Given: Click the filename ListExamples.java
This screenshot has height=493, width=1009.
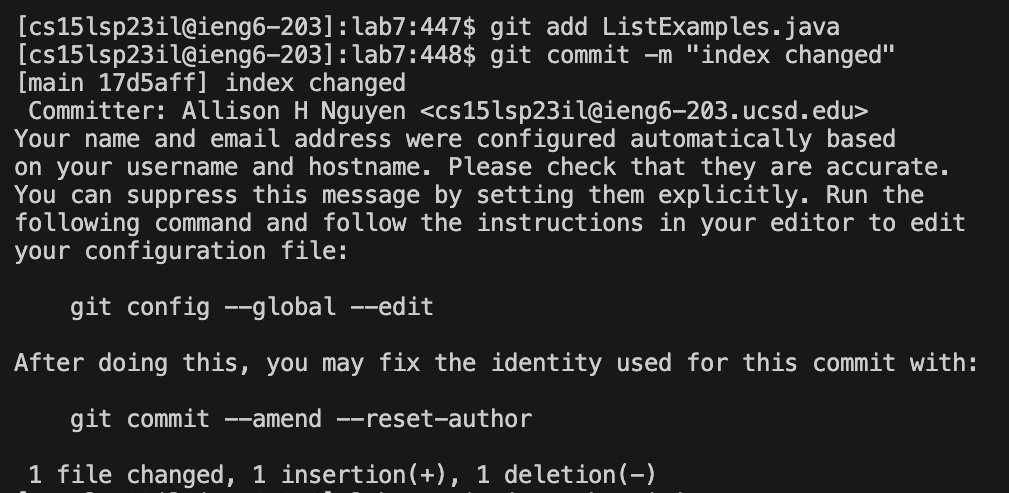Looking at the screenshot, I should (x=721, y=27).
